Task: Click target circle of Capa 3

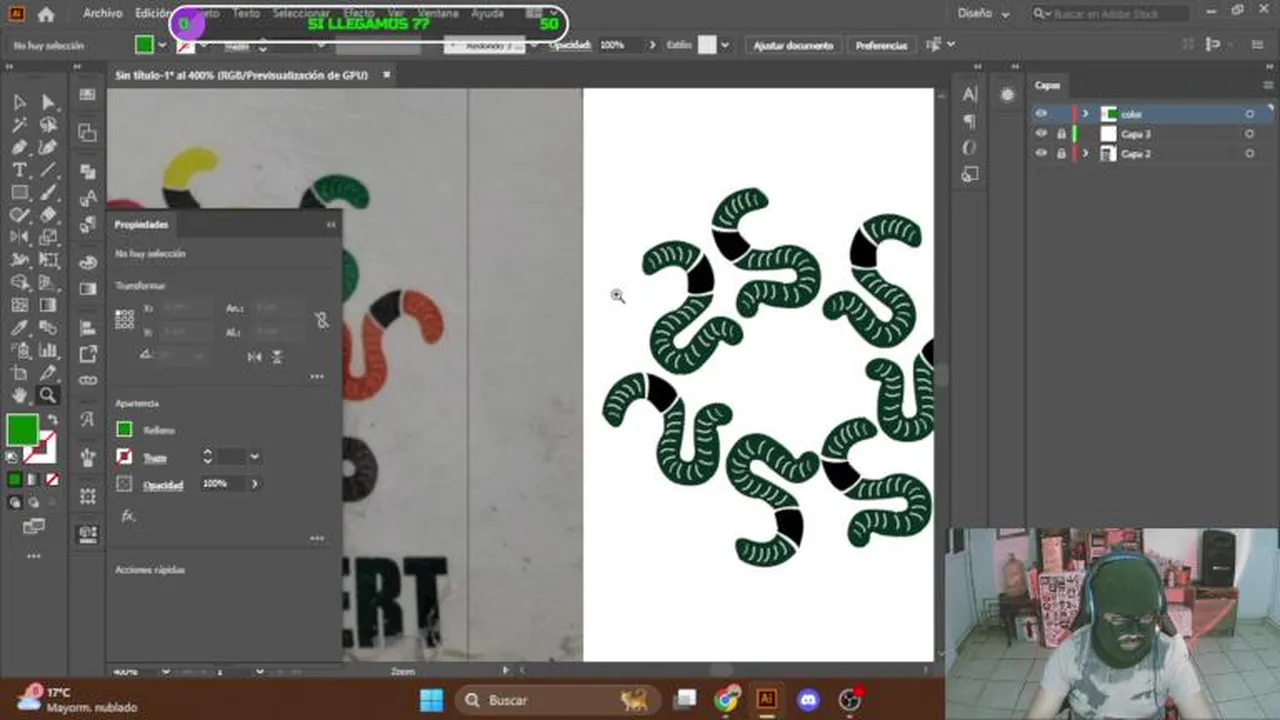Action: tap(1249, 134)
